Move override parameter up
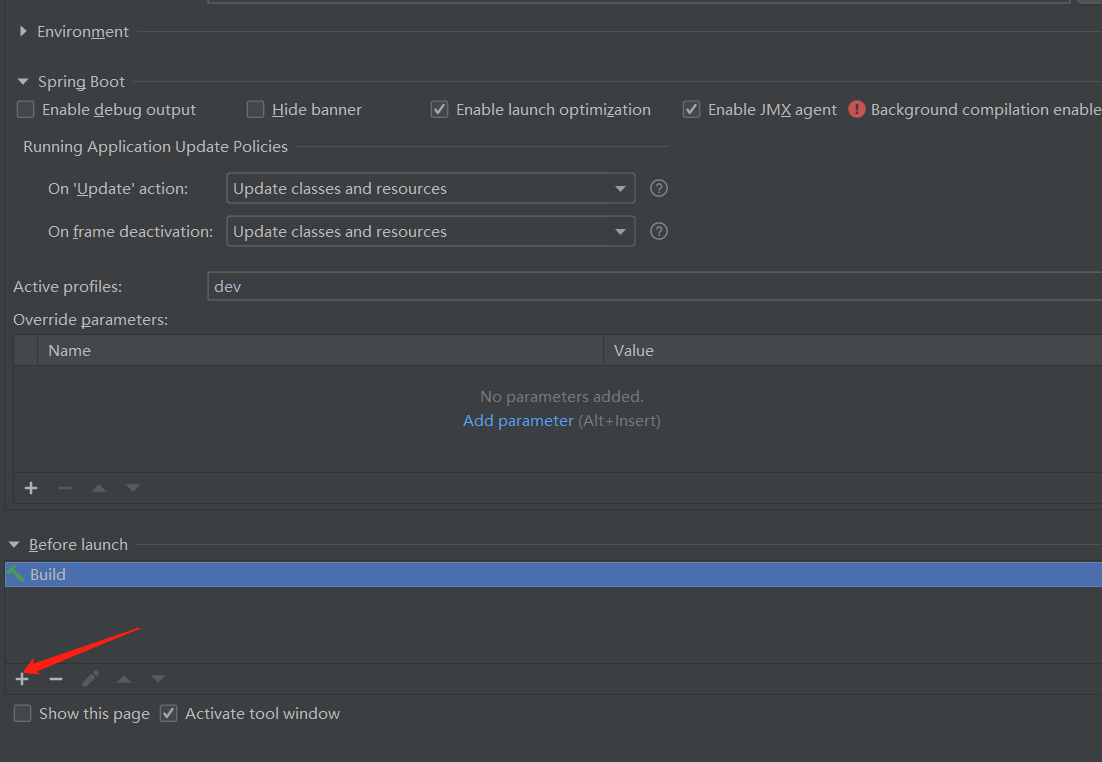The width and height of the screenshot is (1102, 762). pos(99,488)
